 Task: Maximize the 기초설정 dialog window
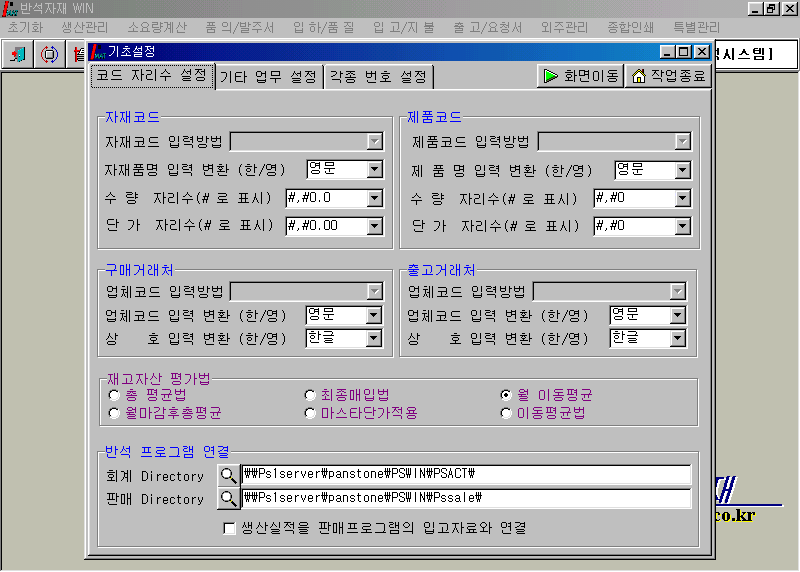684,51
